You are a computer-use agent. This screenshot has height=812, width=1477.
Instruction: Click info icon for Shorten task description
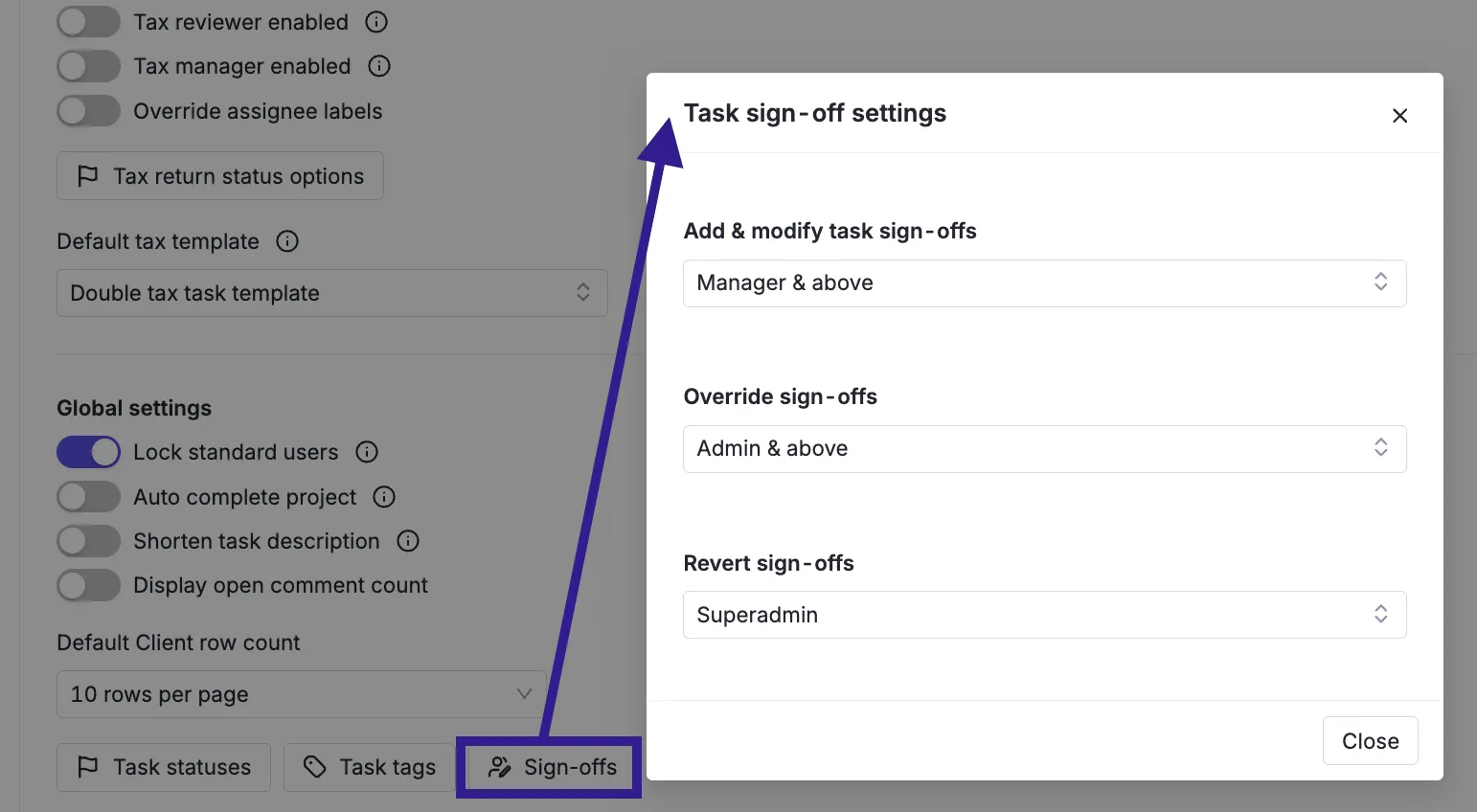click(x=408, y=541)
